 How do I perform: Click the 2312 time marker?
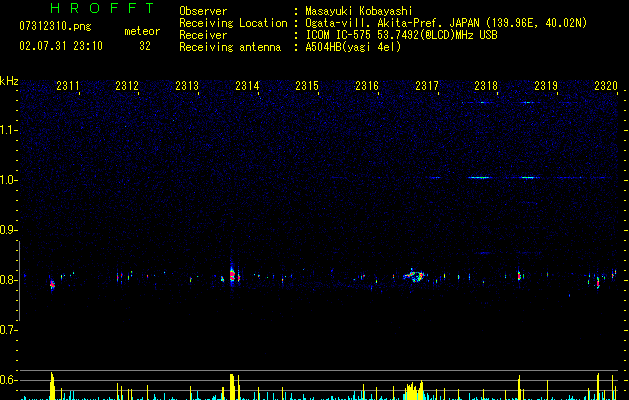click(127, 85)
